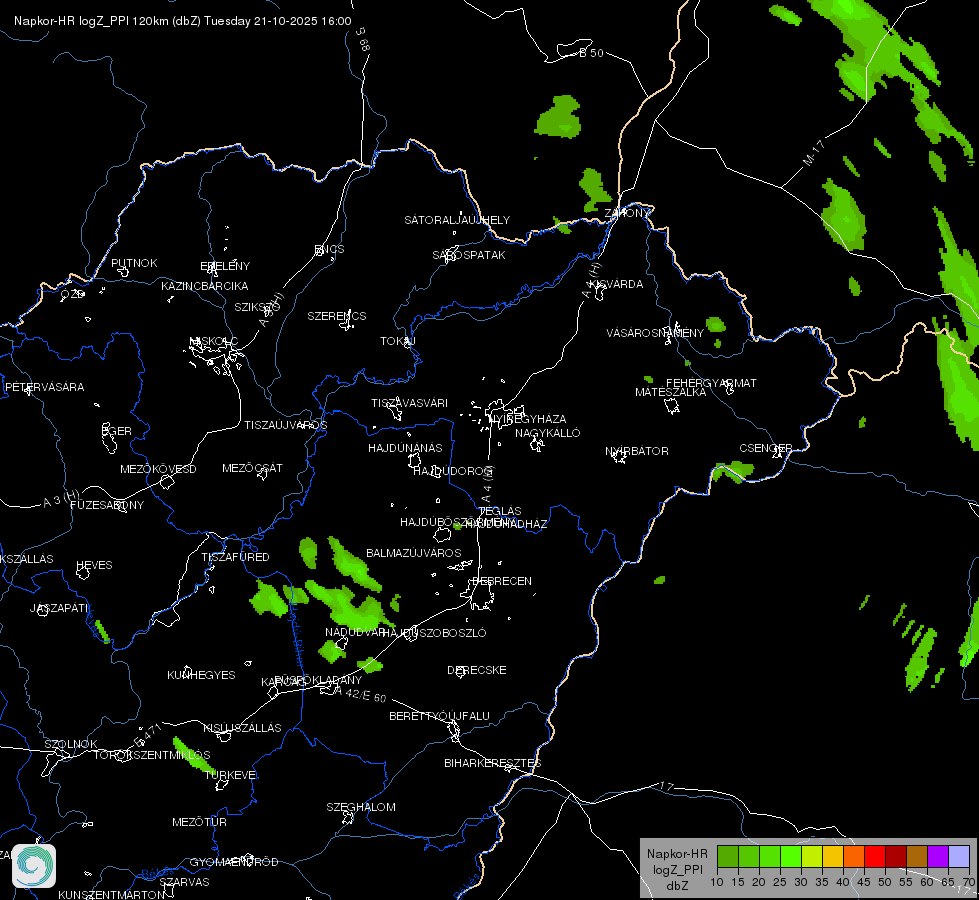
Task: Select the TISZAVASVARI label
Action: pos(410,403)
